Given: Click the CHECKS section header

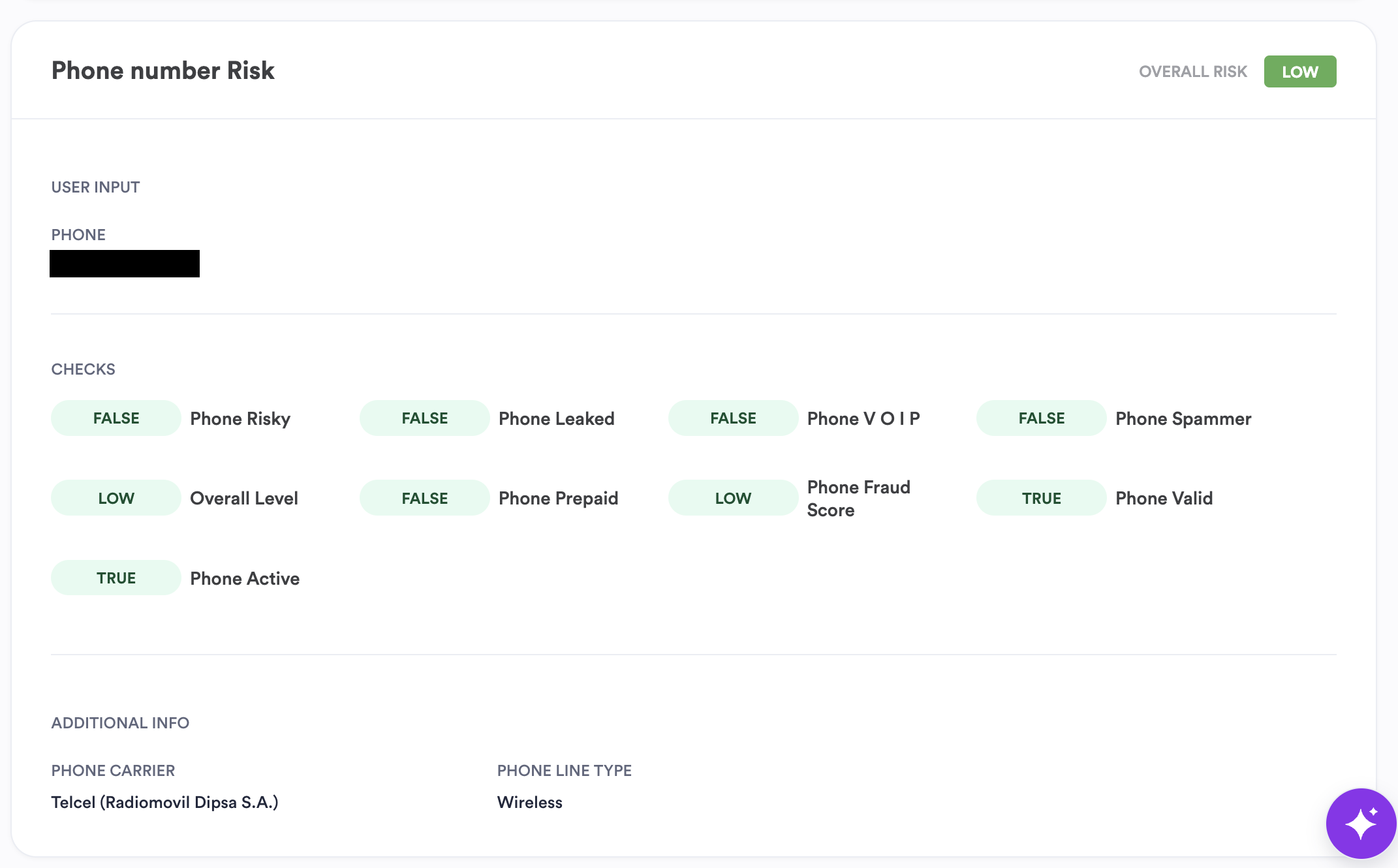Looking at the screenshot, I should click(x=83, y=369).
